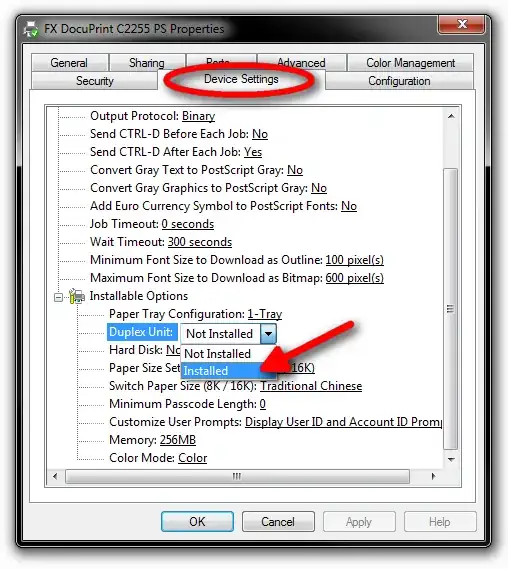Open the Configuration tab
This screenshot has height=569, width=508.
(x=399, y=81)
